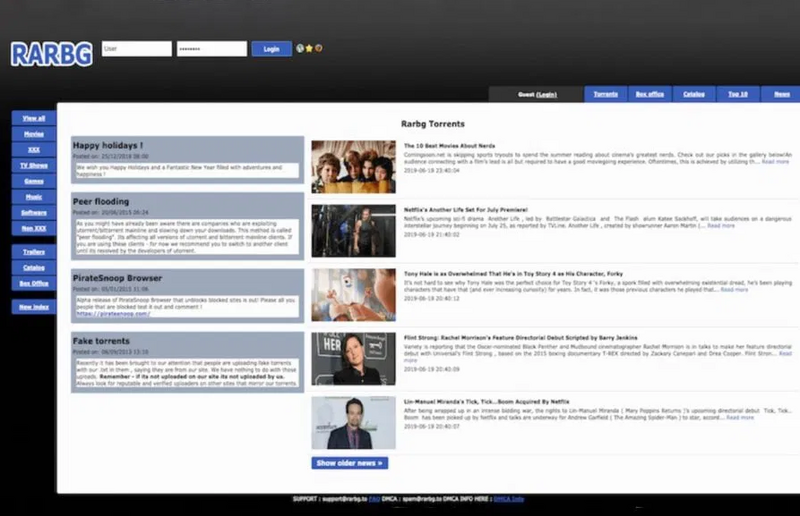Click the 'Happy holidays !' announcement title

[108, 145]
